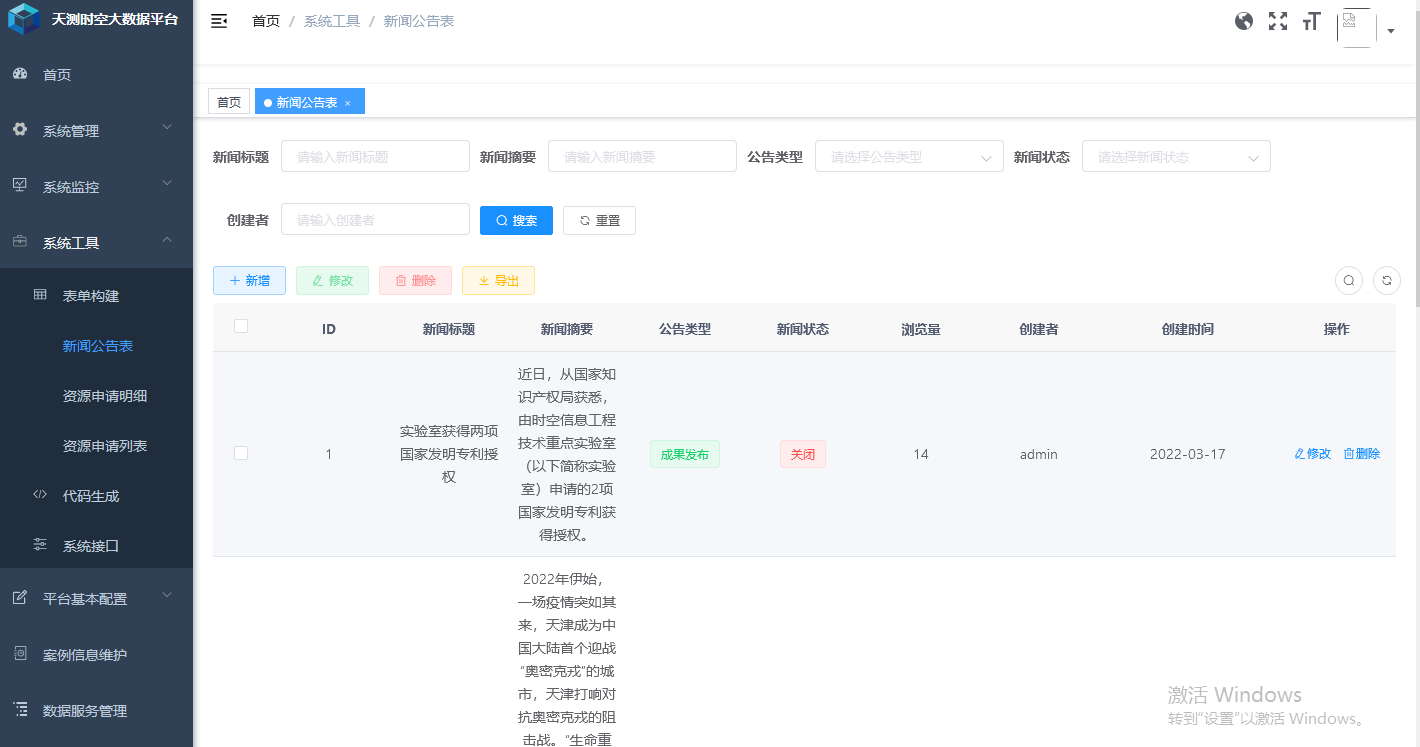Select the globe language-switch icon
1420x747 pixels.
coord(1243,20)
